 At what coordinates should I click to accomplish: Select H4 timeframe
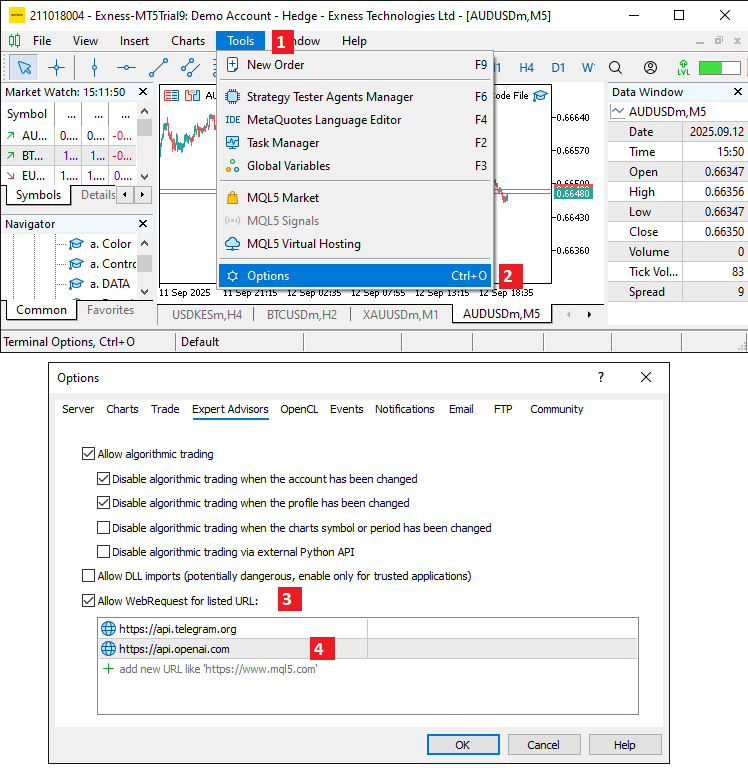526,67
